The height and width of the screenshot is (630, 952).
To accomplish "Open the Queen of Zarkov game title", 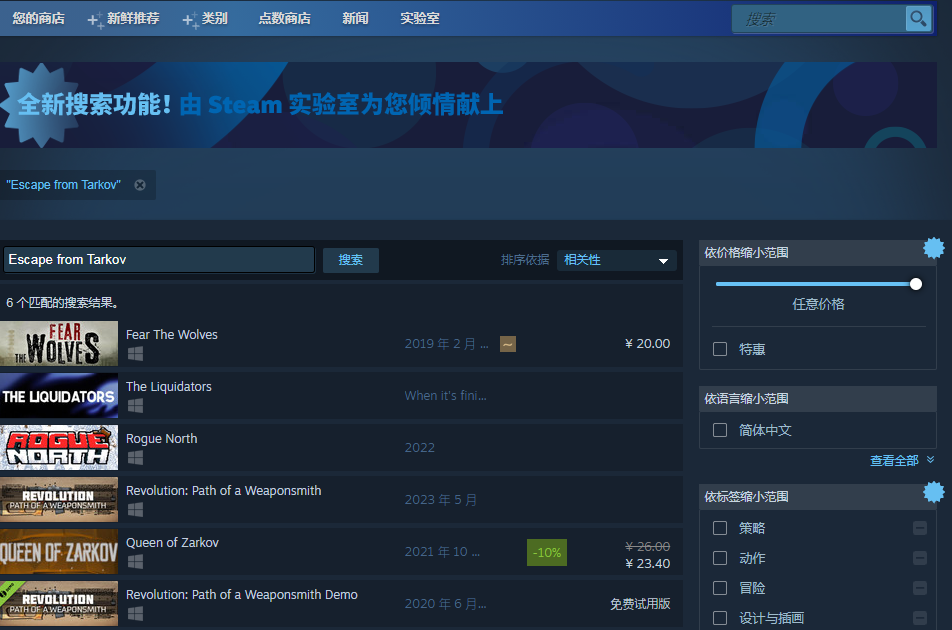I will 172,543.
